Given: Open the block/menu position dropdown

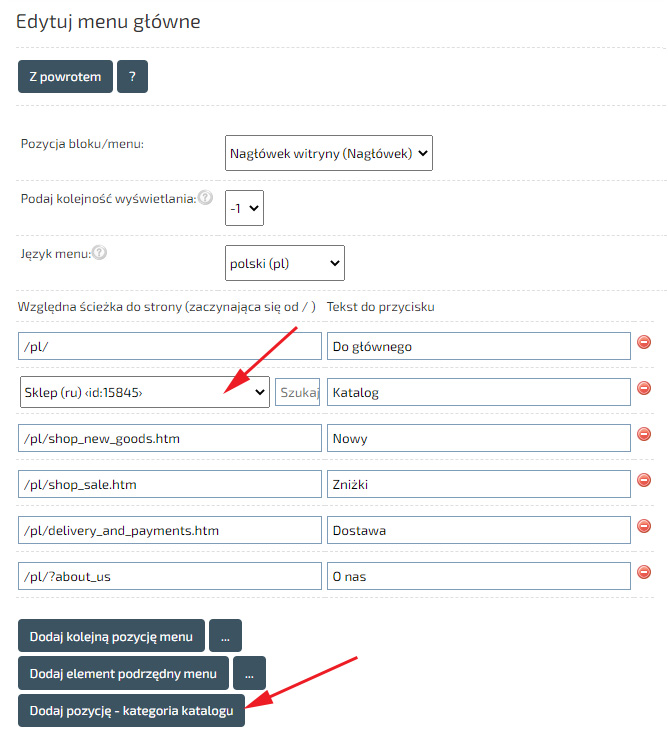Looking at the screenshot, I should pyautogui.click(x=329, y=154).
